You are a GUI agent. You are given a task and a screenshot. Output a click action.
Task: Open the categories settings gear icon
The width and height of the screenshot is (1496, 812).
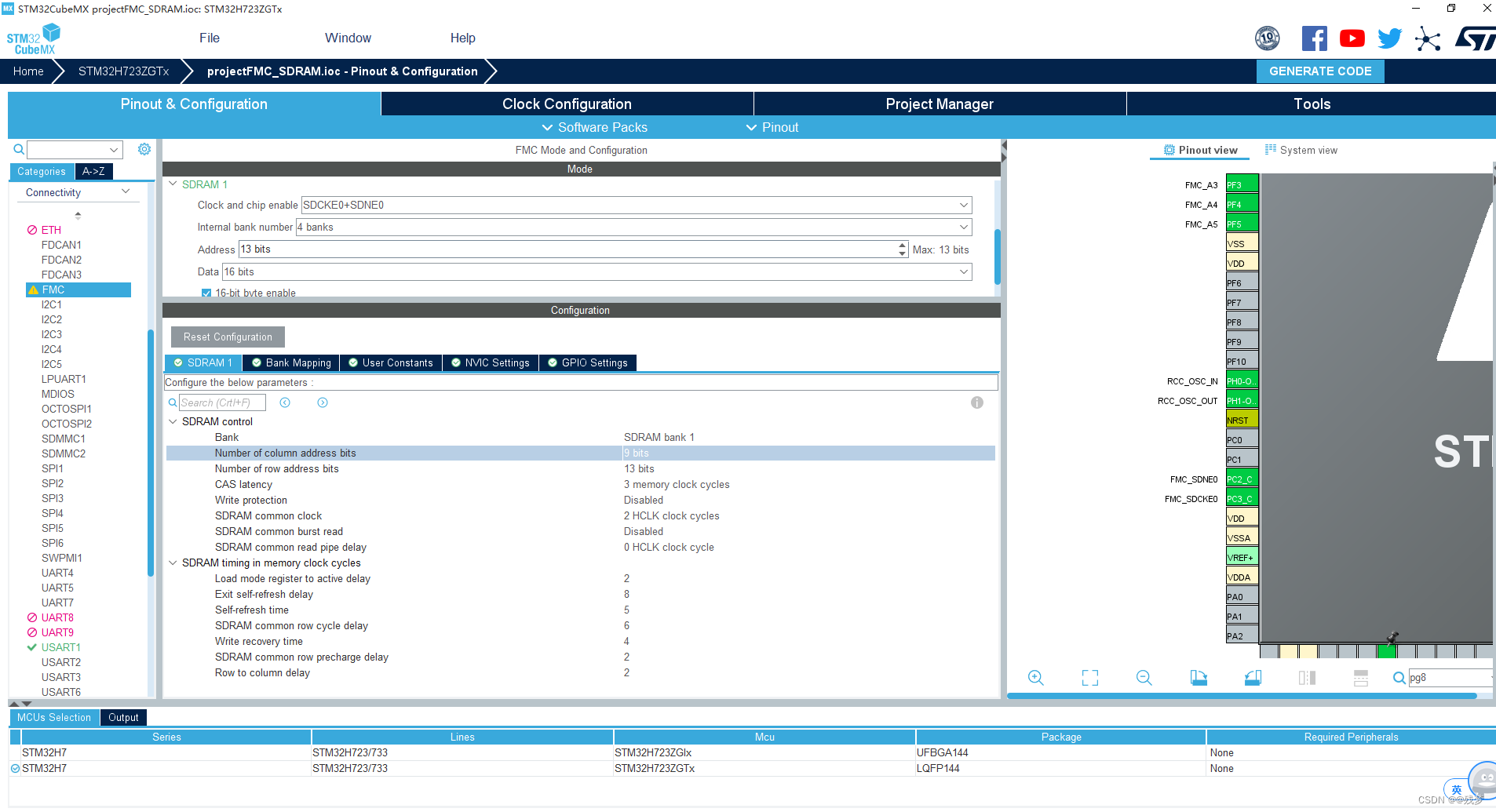click(144, 149)
